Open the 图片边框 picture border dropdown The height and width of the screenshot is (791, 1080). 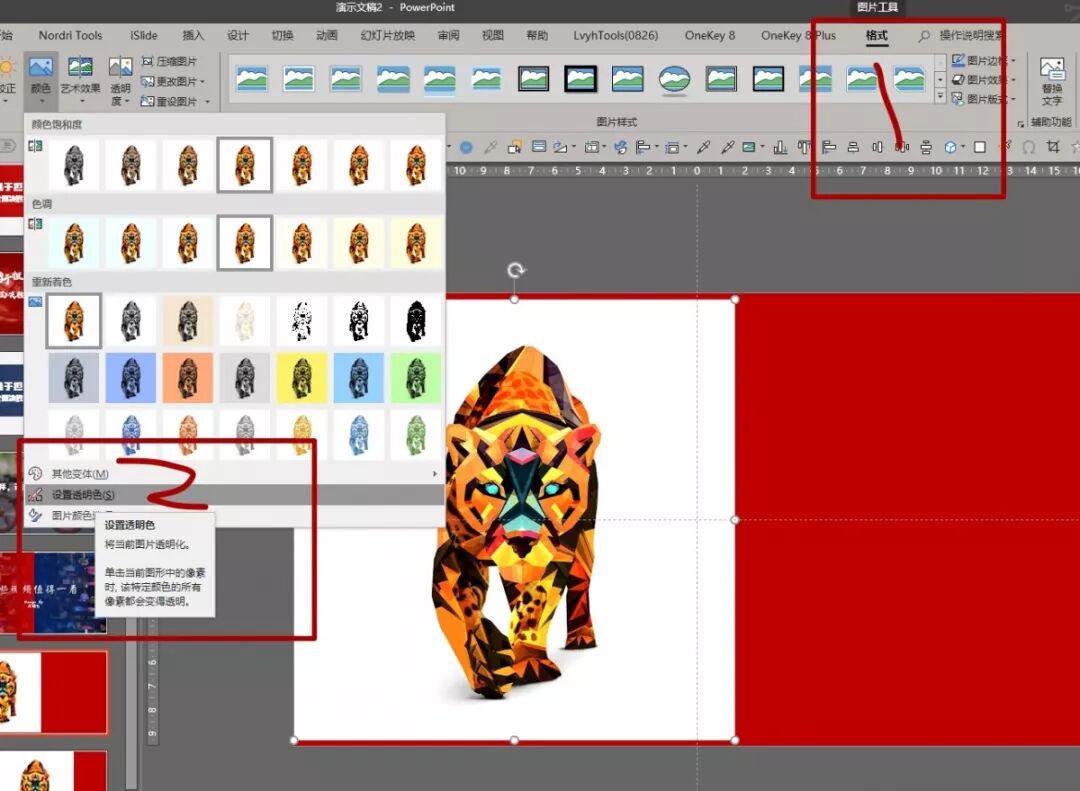pyautogui.click(x=984, y=61)
